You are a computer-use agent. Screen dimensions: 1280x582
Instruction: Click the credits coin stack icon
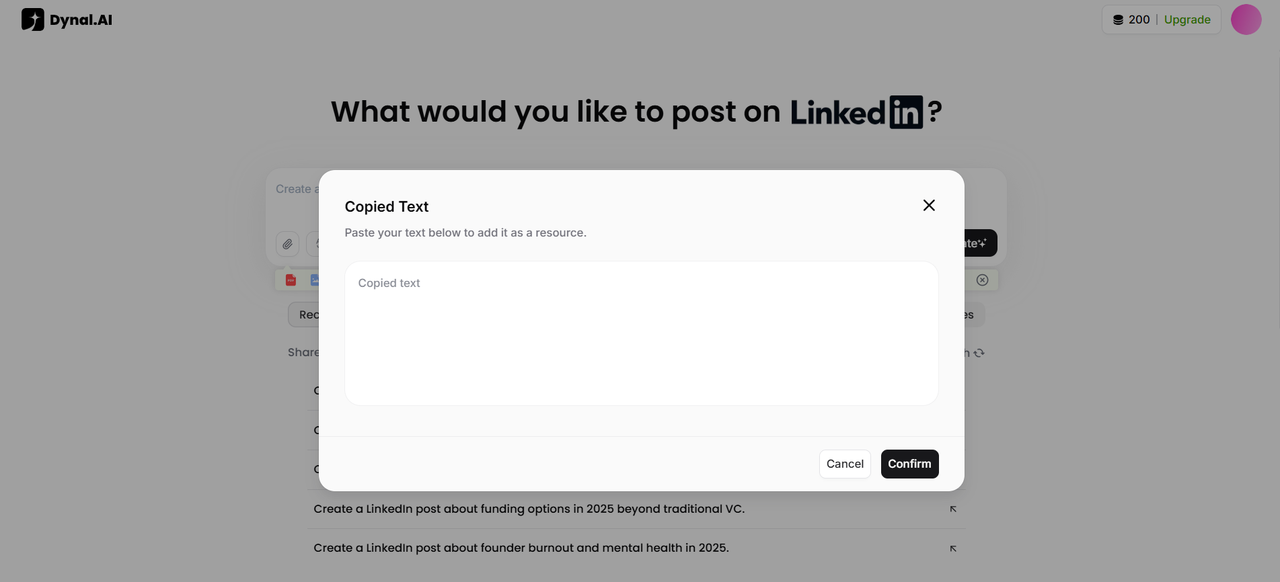[x=1118, y=20]
